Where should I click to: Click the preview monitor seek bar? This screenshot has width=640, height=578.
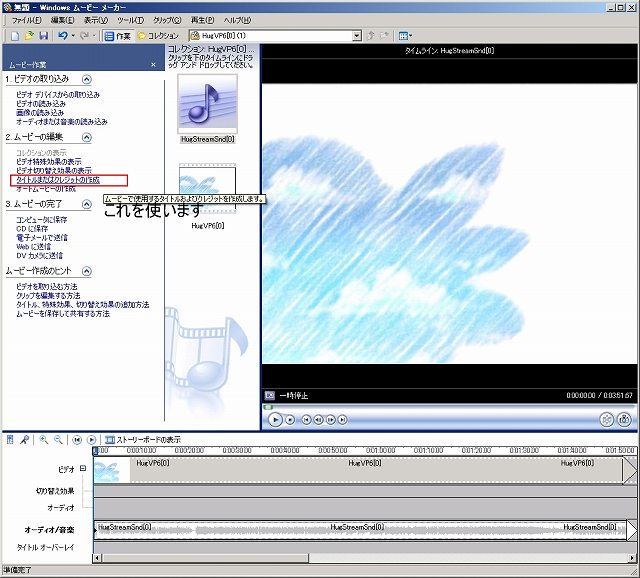click(x=449, y=407)
